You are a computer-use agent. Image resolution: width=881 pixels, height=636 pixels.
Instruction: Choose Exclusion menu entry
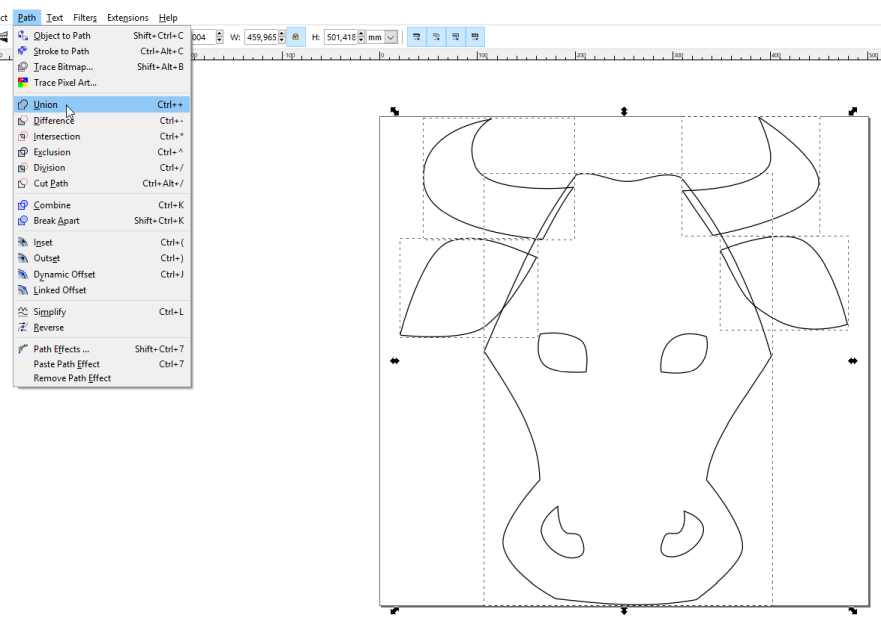click(102, 152)
